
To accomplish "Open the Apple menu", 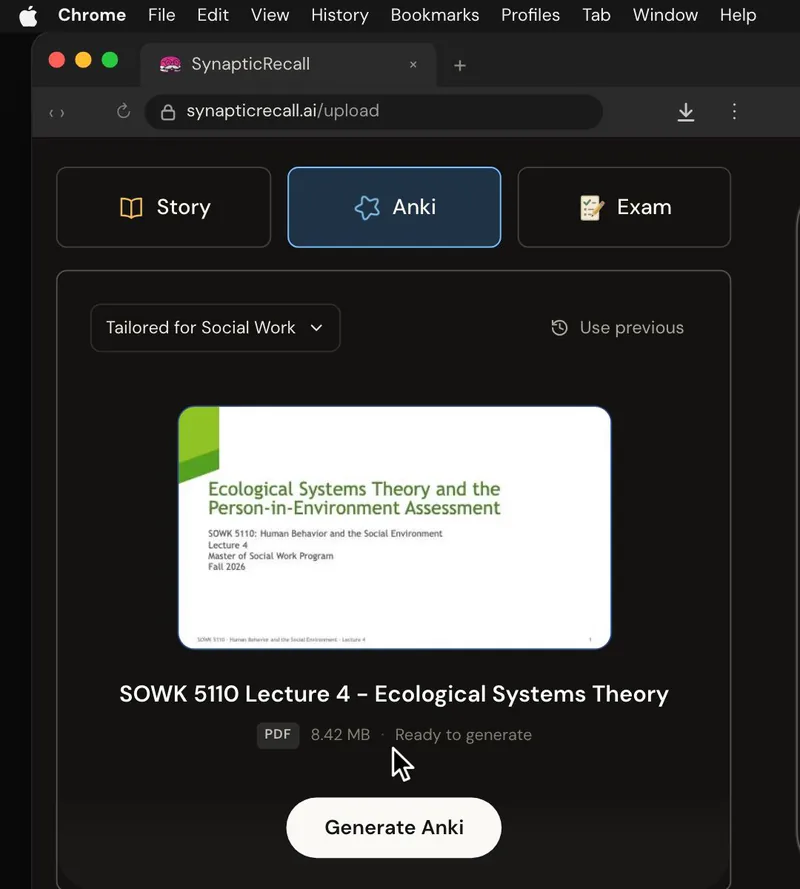I will (28, 15).
